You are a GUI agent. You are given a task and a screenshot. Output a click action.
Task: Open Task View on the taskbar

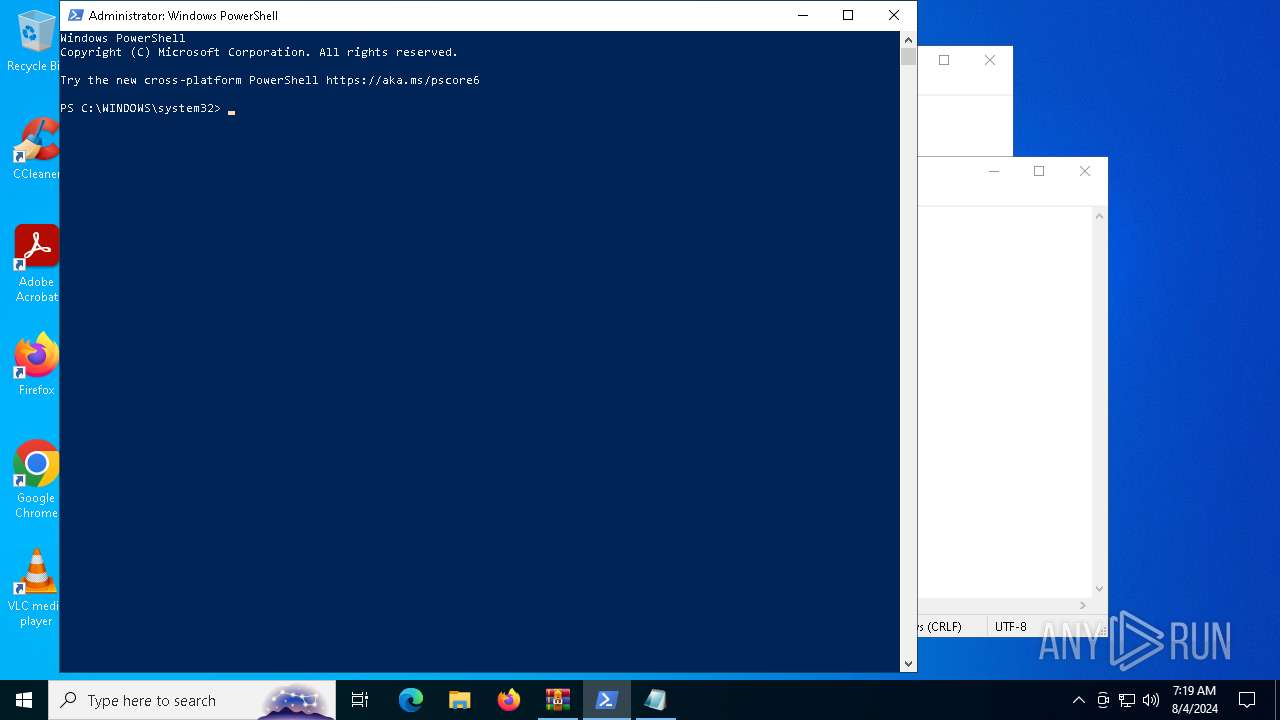pos(360,700)
